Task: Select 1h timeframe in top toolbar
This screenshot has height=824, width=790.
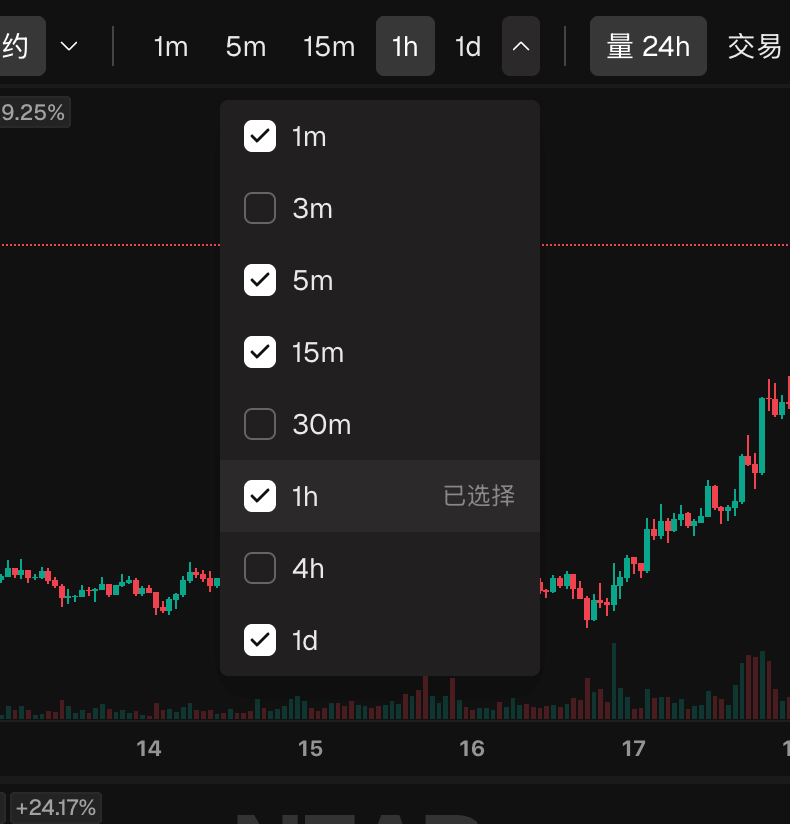Action: coord(405,46)
